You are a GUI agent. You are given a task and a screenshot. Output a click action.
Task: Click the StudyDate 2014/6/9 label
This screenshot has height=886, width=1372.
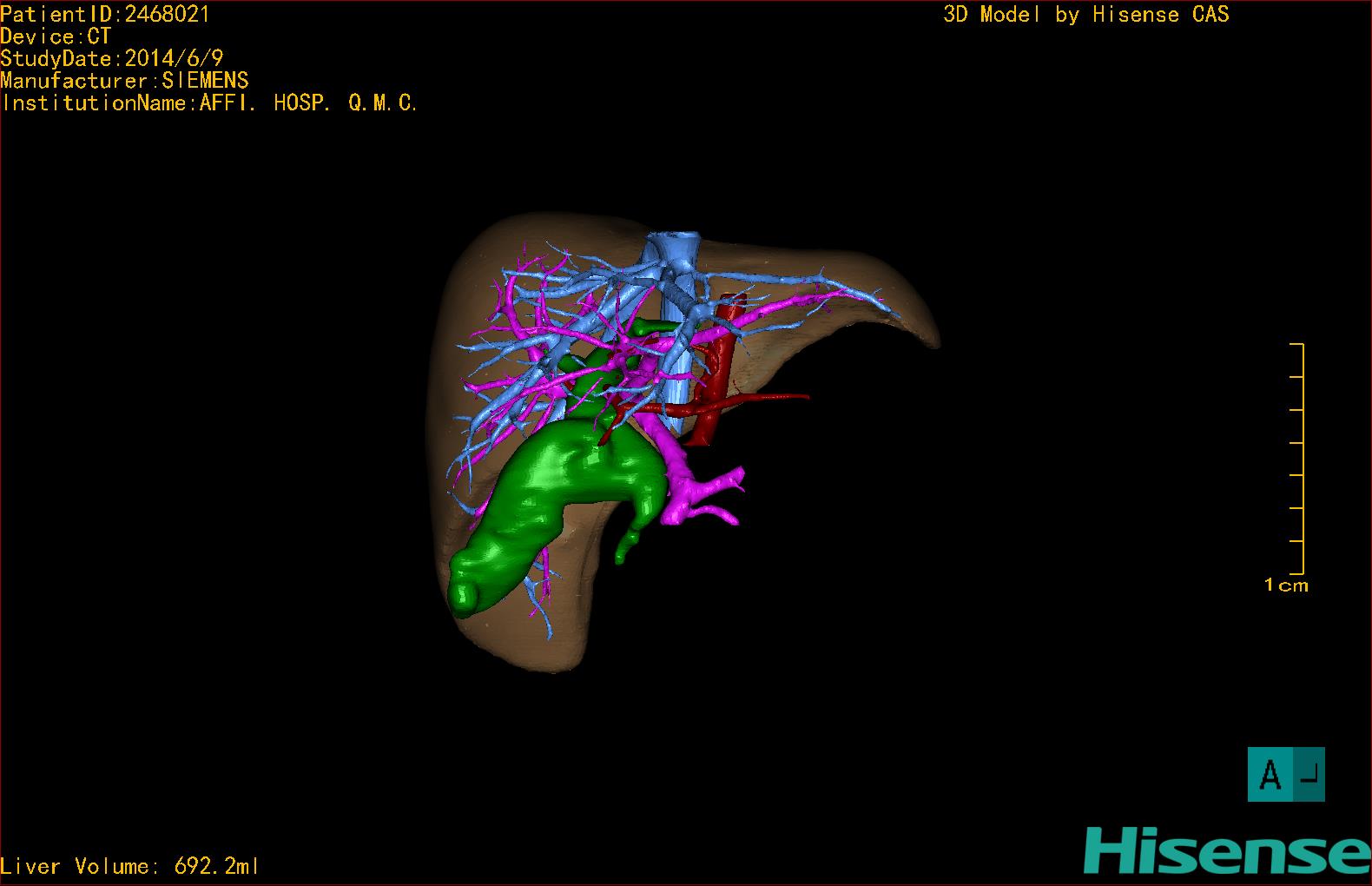[x=112, y=58]
